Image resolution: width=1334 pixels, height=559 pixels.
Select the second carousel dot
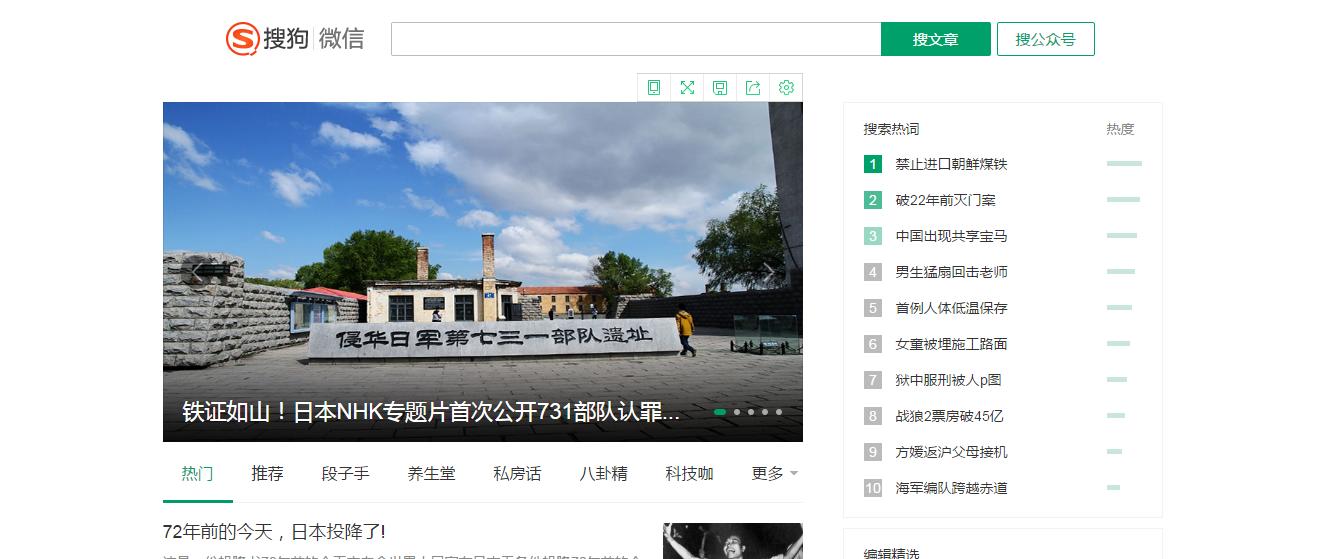tap(737, 412)
